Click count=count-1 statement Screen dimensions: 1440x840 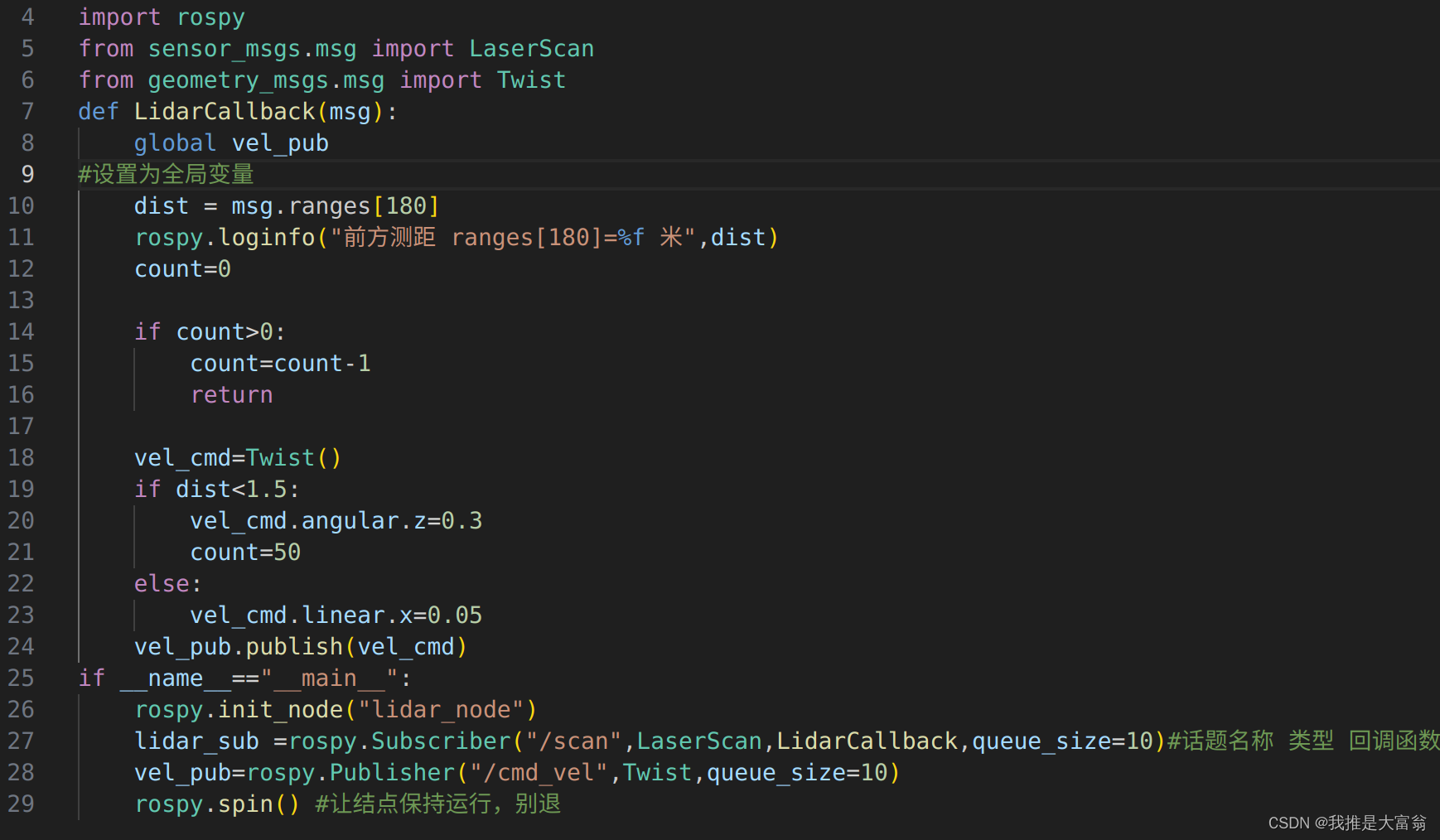pos(280,364)
